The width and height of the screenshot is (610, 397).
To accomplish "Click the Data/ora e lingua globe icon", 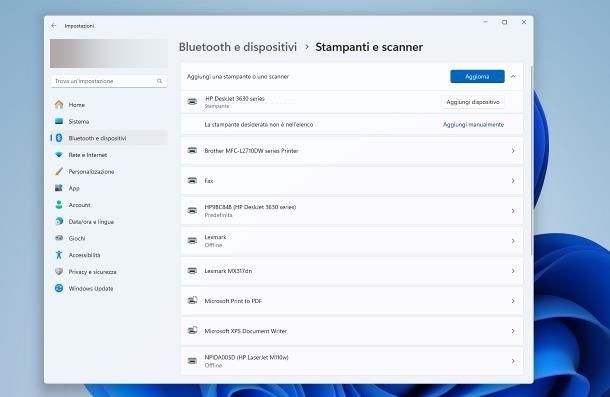I will click(x=59, y=221).
